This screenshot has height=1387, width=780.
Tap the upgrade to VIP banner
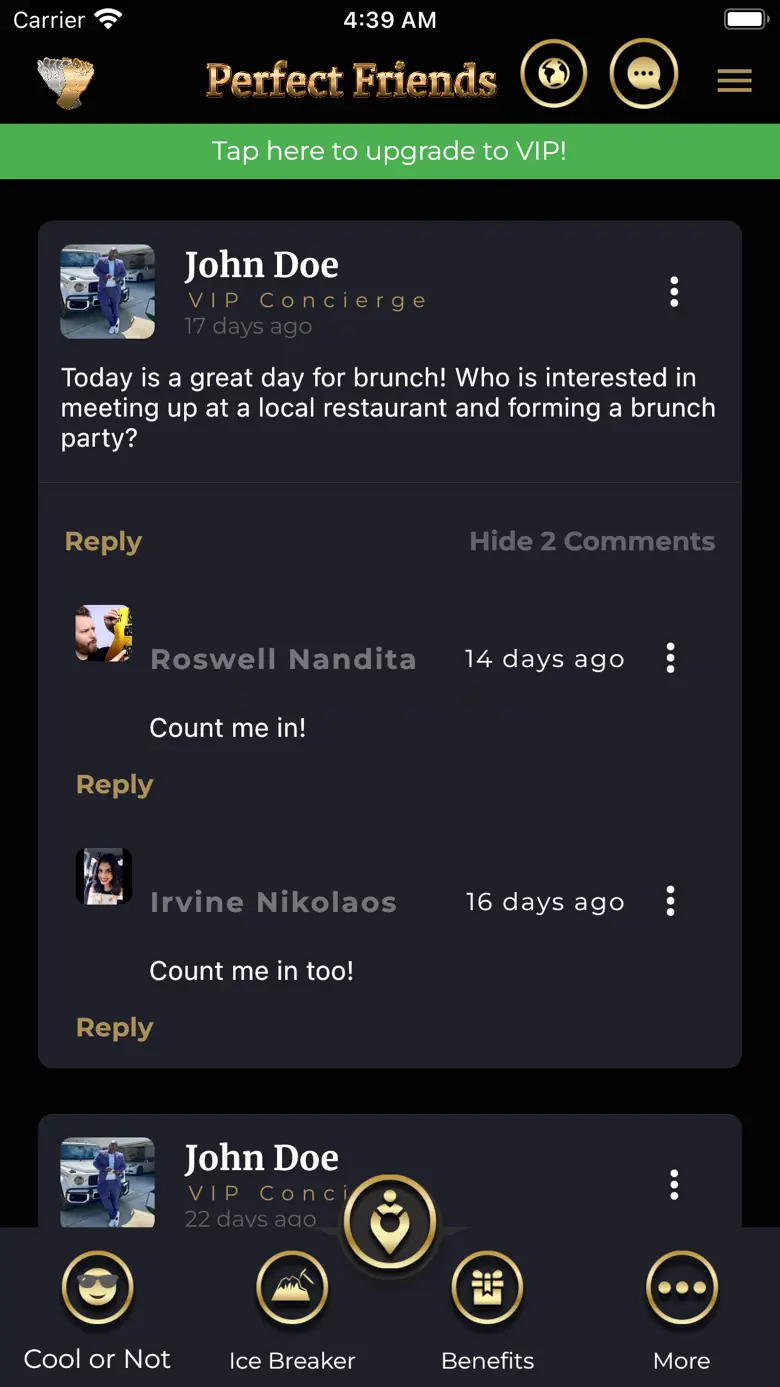pyautogui.click(x=390, y=151)
